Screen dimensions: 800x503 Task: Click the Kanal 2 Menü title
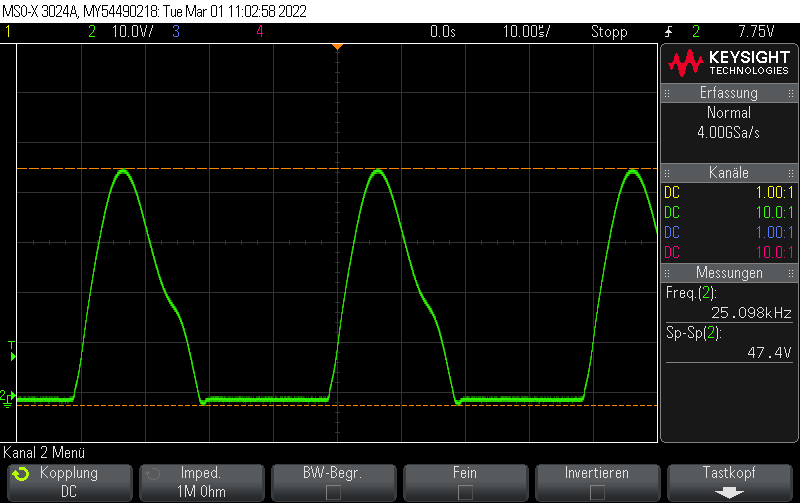point(44,452)
